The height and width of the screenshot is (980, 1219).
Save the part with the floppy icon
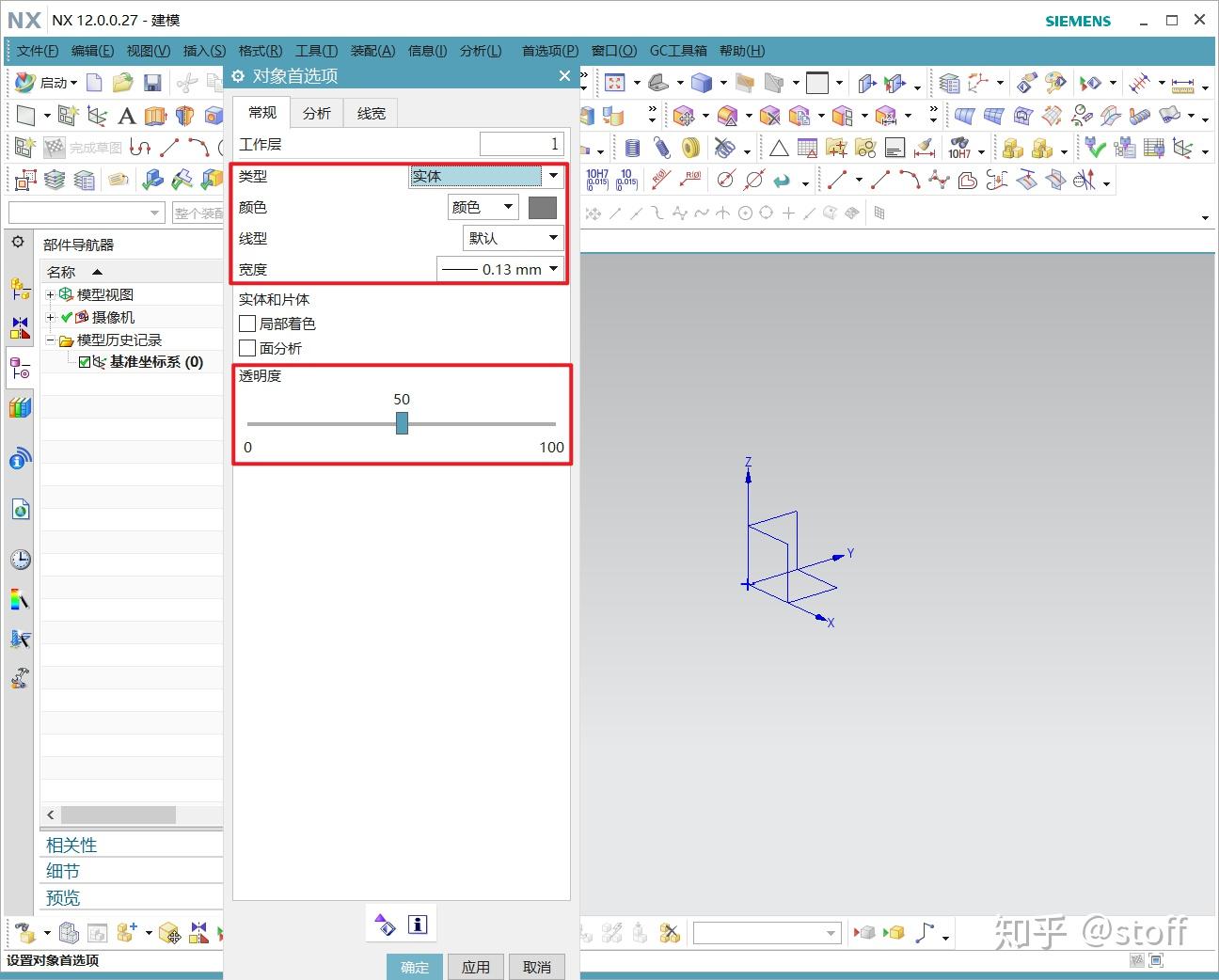pos(152,84)
